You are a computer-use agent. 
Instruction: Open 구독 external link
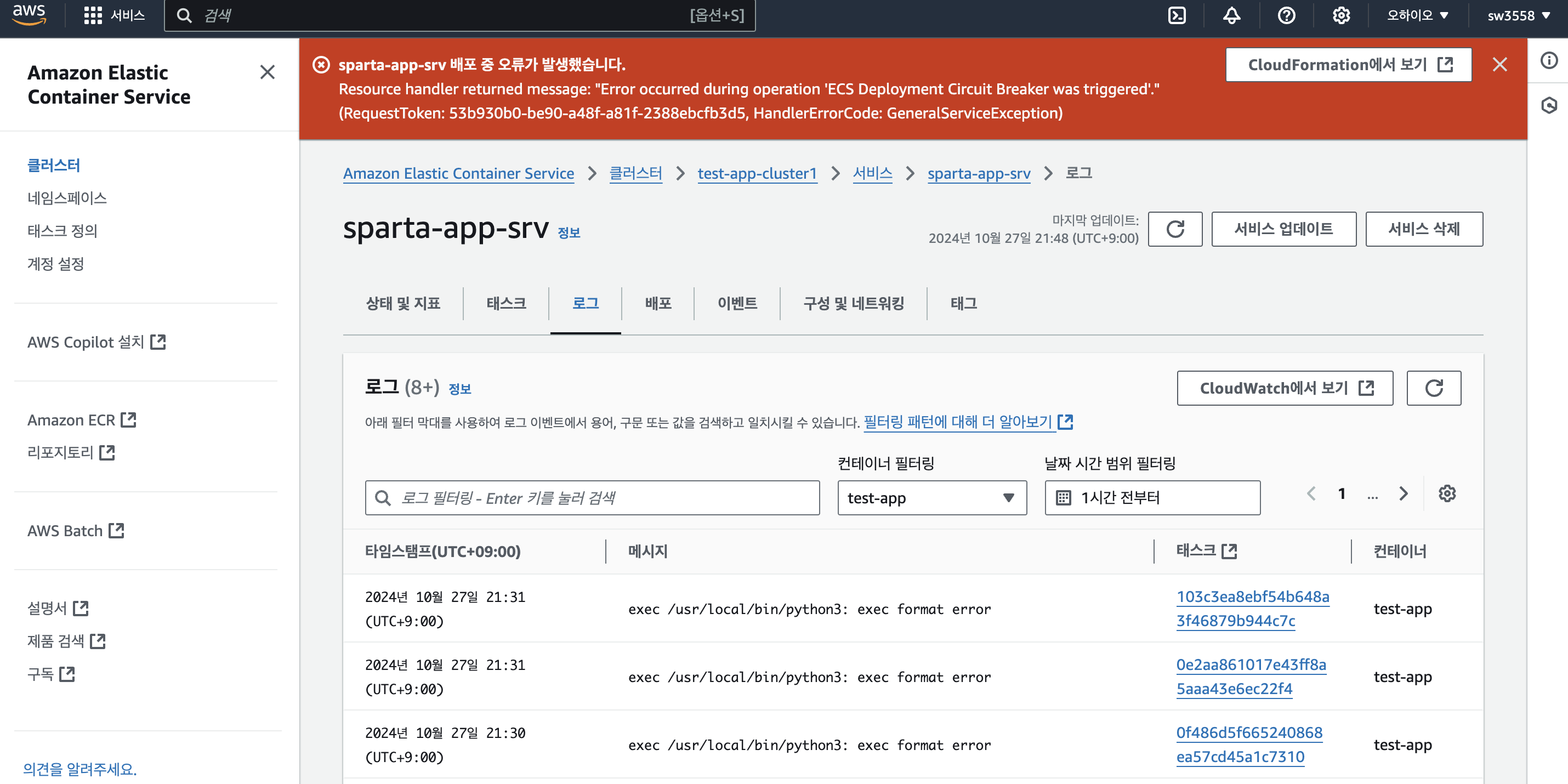pos(51,674)
